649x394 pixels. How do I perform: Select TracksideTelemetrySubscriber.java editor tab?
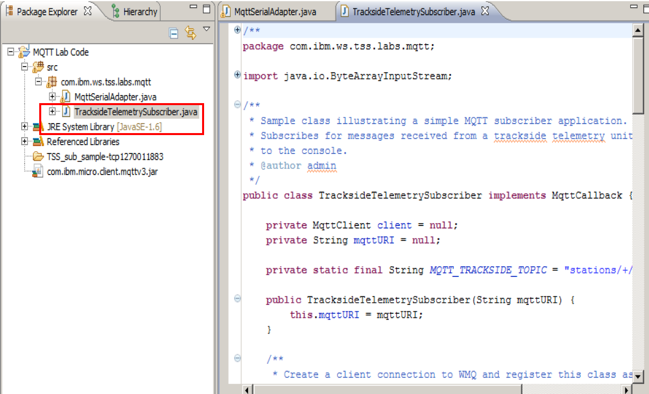[413, 12]
